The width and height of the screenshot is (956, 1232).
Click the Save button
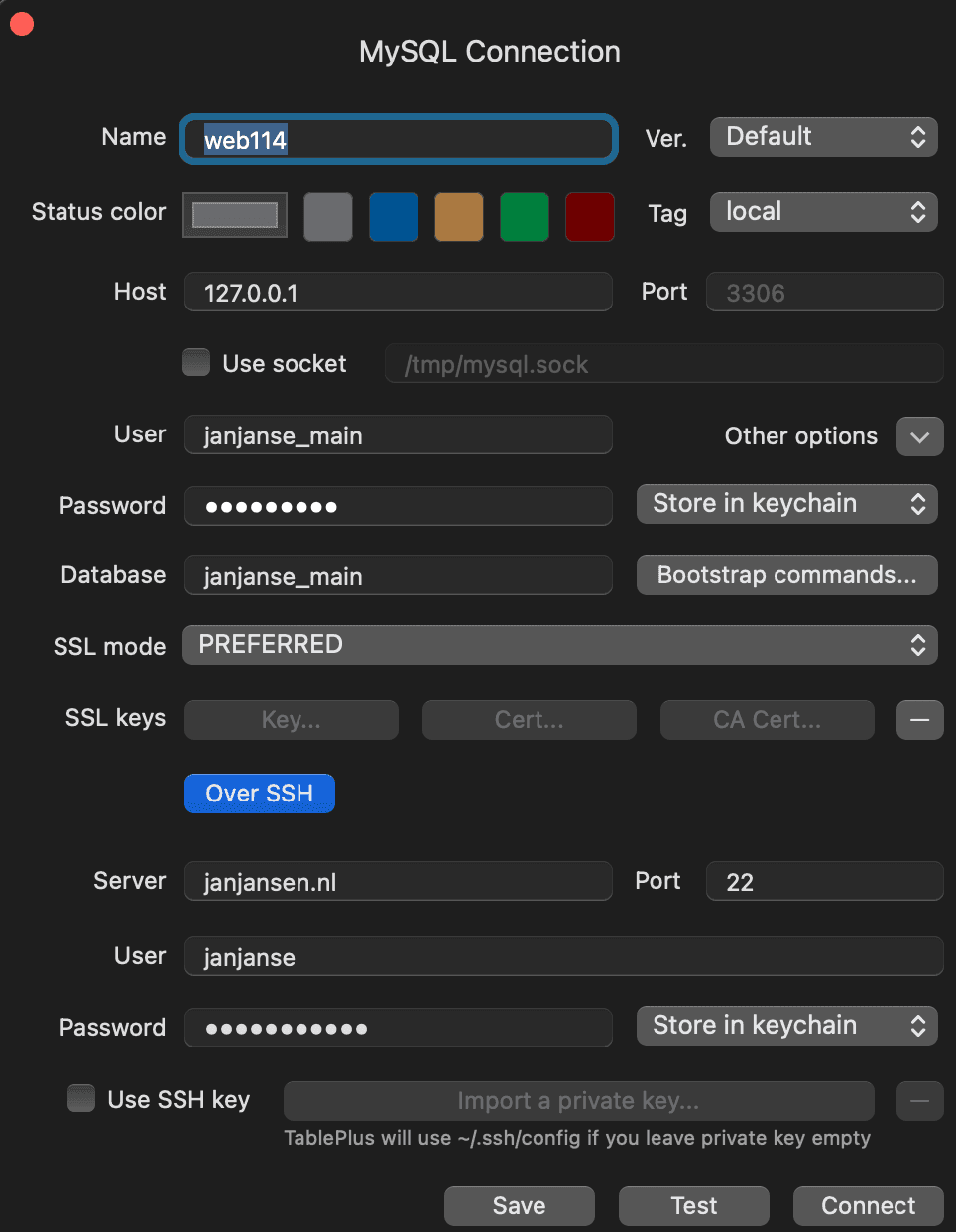tap(519, 1205)
